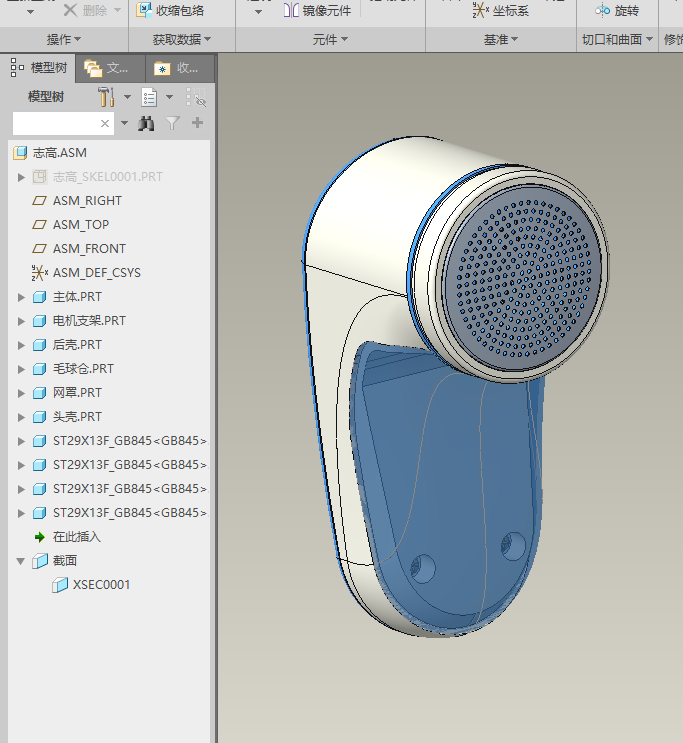Open the model tree settings hammer icon
Viewport: 683px width, 743px height.
105,97
